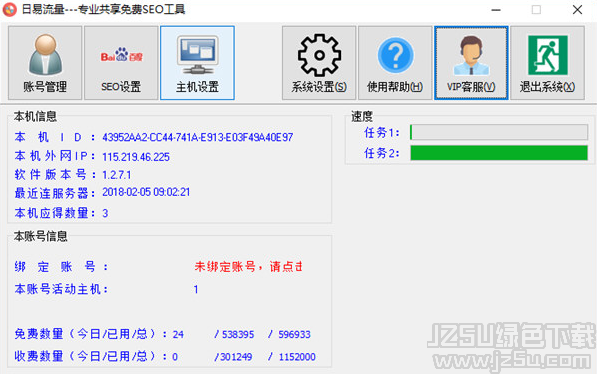Select the IP address 115.219.46.225
Viewport: 597px width, 374px height.
click(x=136, y=157)
